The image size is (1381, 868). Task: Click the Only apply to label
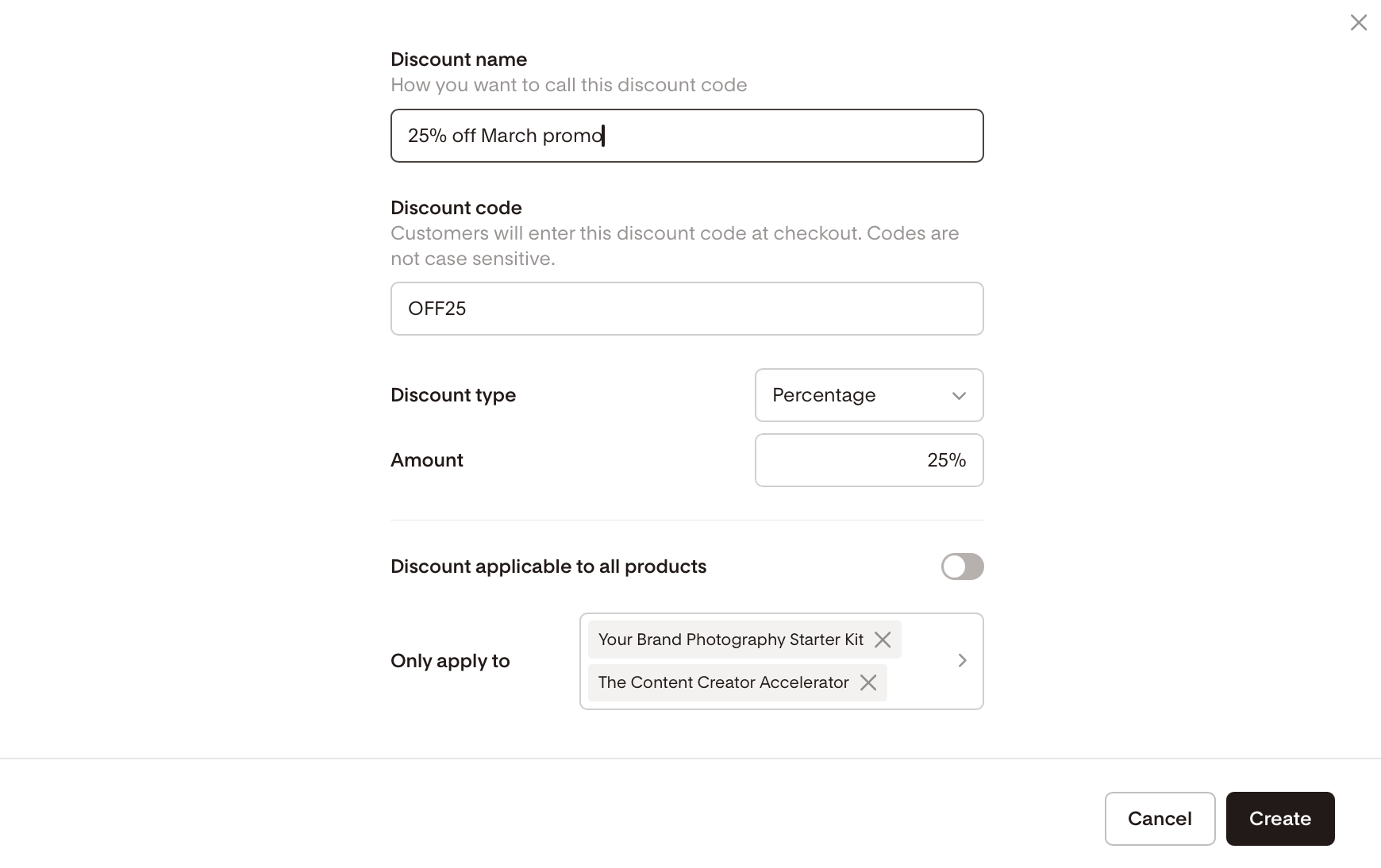[450, 661]
